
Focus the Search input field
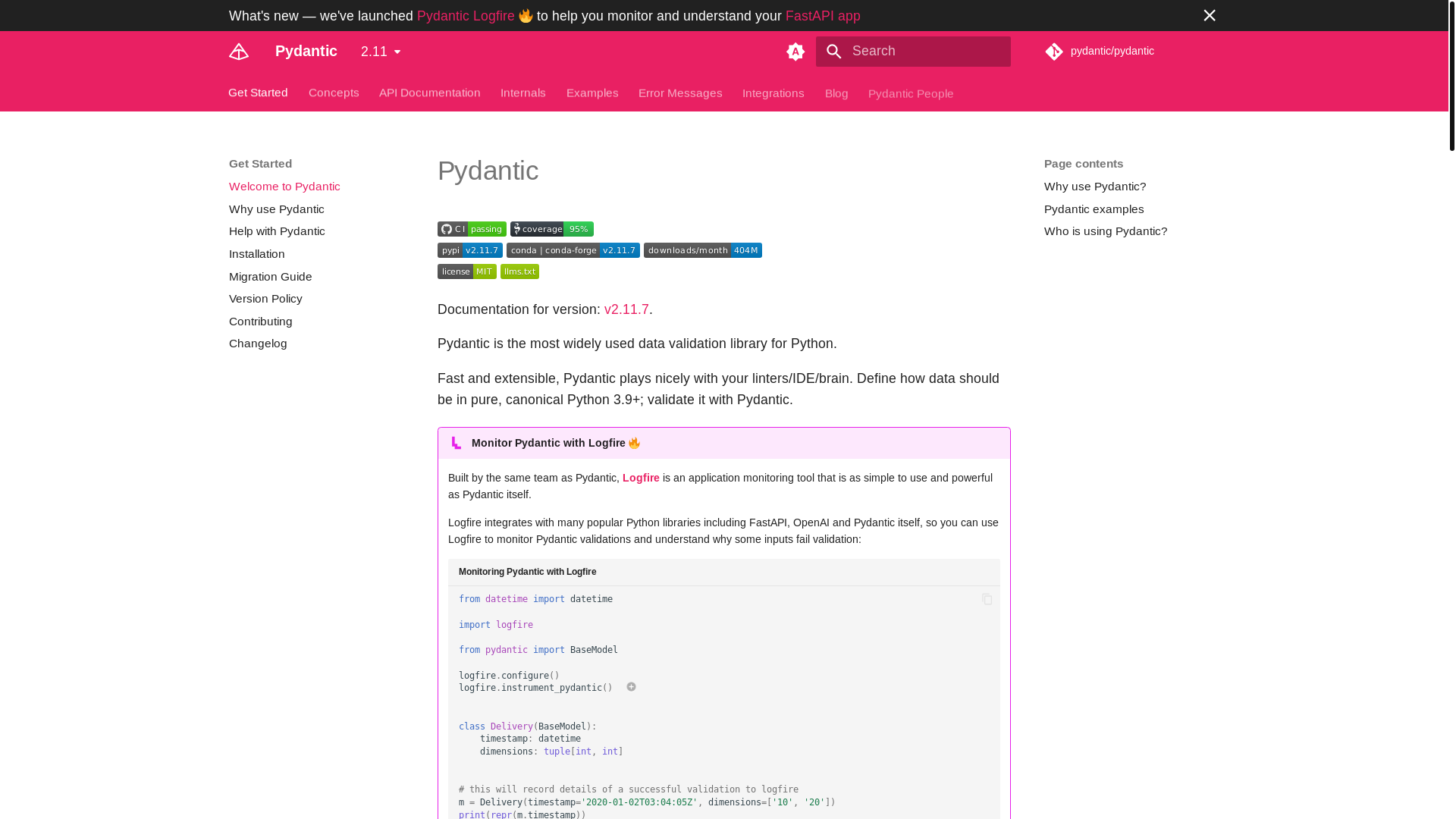click(913, 52)
